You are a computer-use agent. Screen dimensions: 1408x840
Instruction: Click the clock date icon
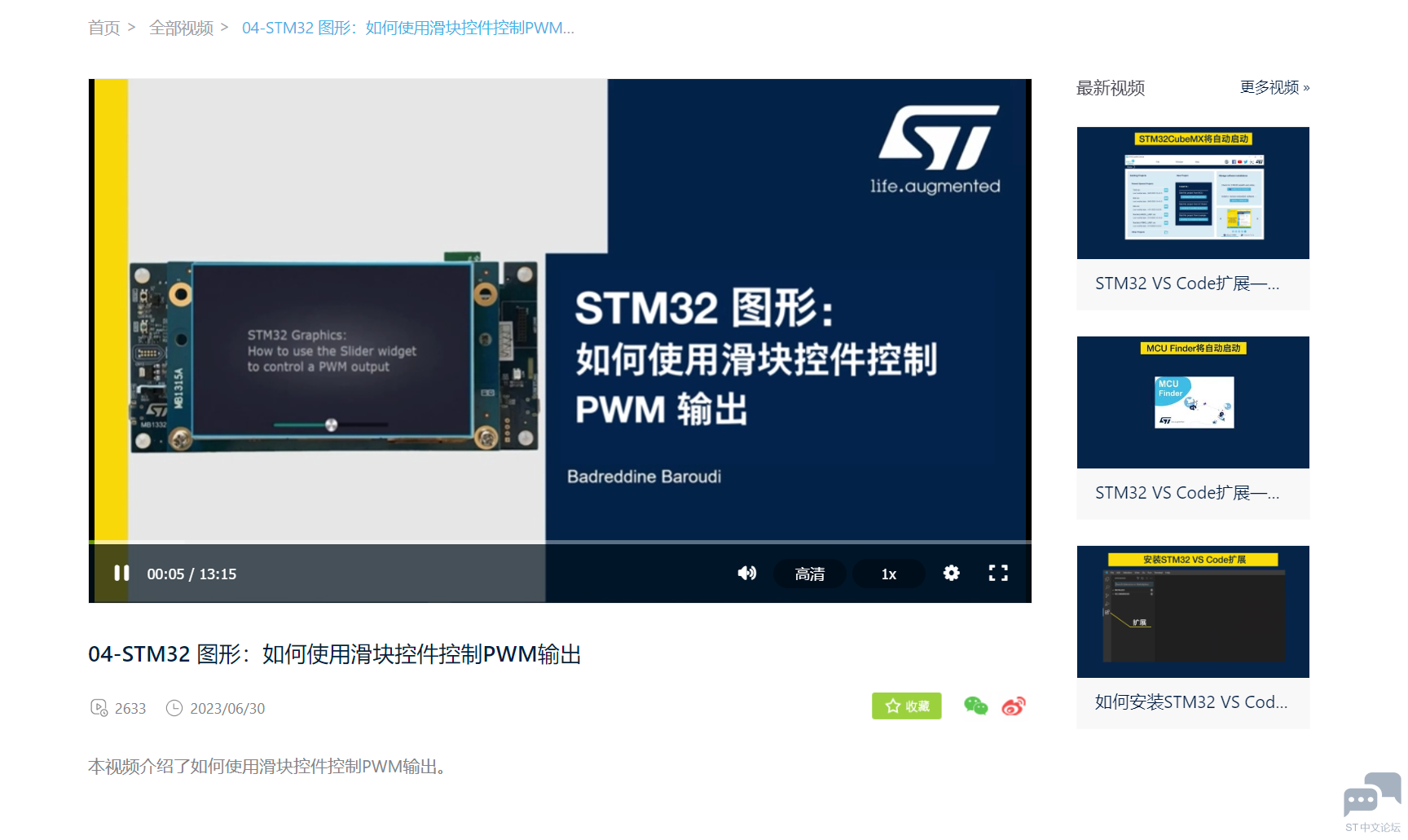(x=174, y=708)
